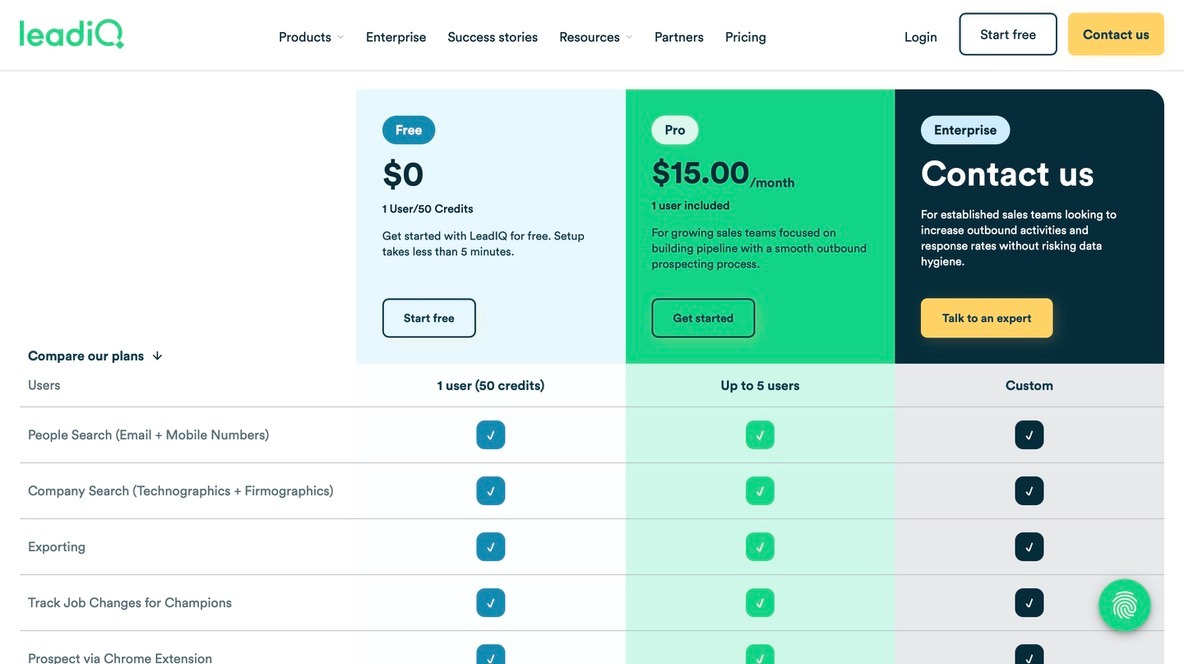Image resolution: width=1184 pixels, height=664 pixels.
Task: Click Pro checkmark for Track Job Changes
Action: [x=760, y=603]
